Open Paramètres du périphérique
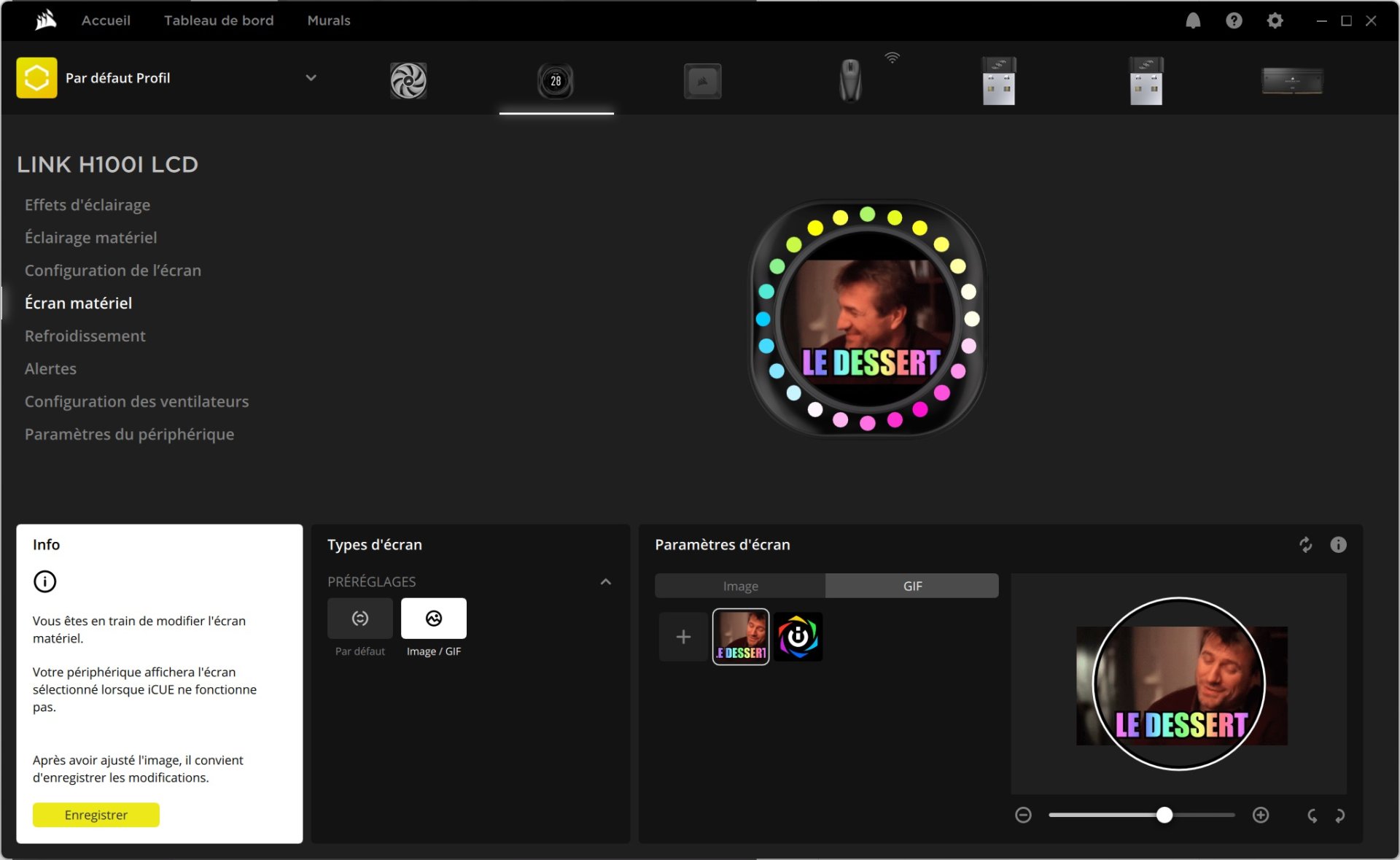The width and height of the screenshot is (1400, 860). point(129,435)
